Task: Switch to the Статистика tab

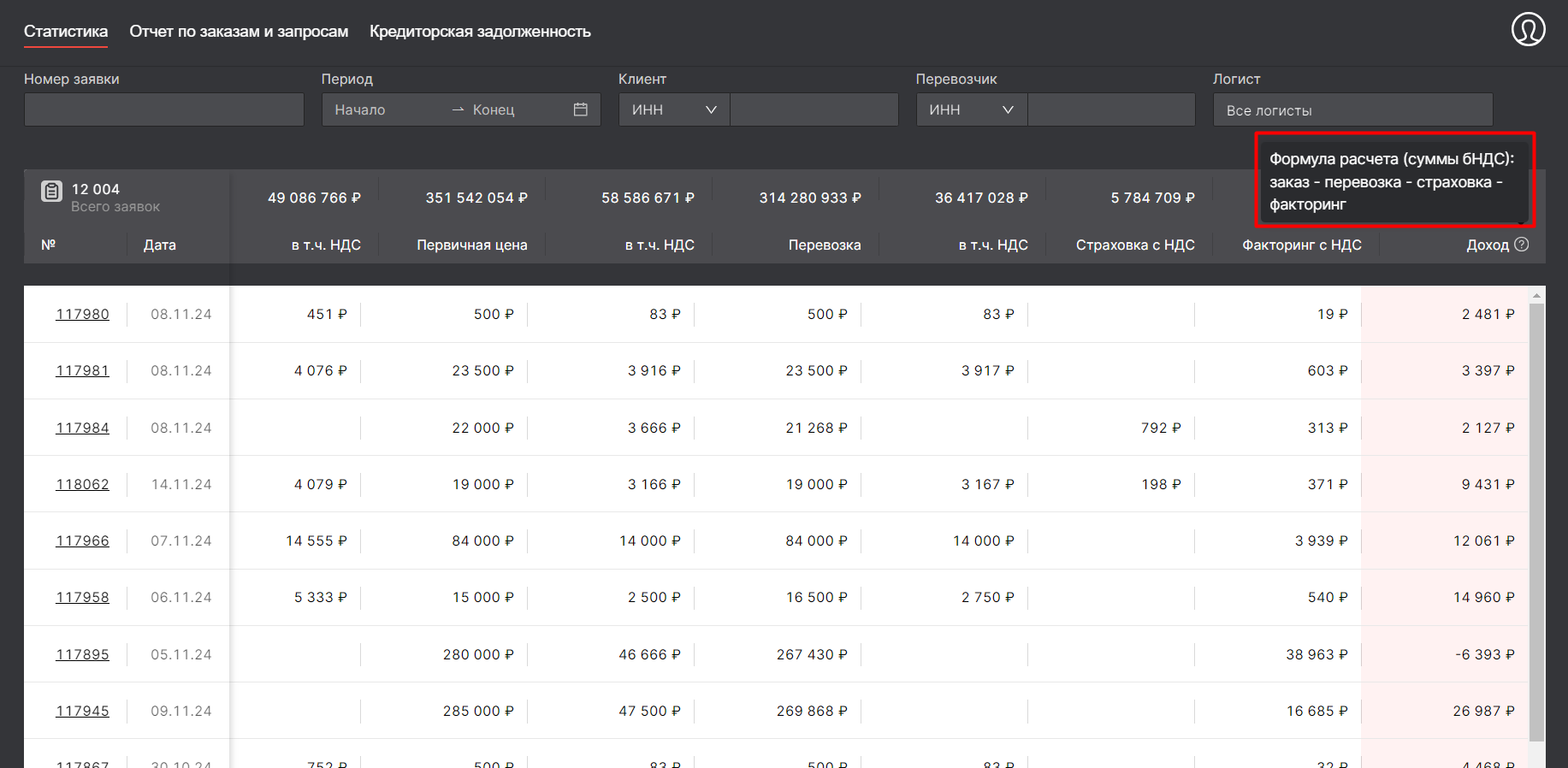Action: (66, 32)
